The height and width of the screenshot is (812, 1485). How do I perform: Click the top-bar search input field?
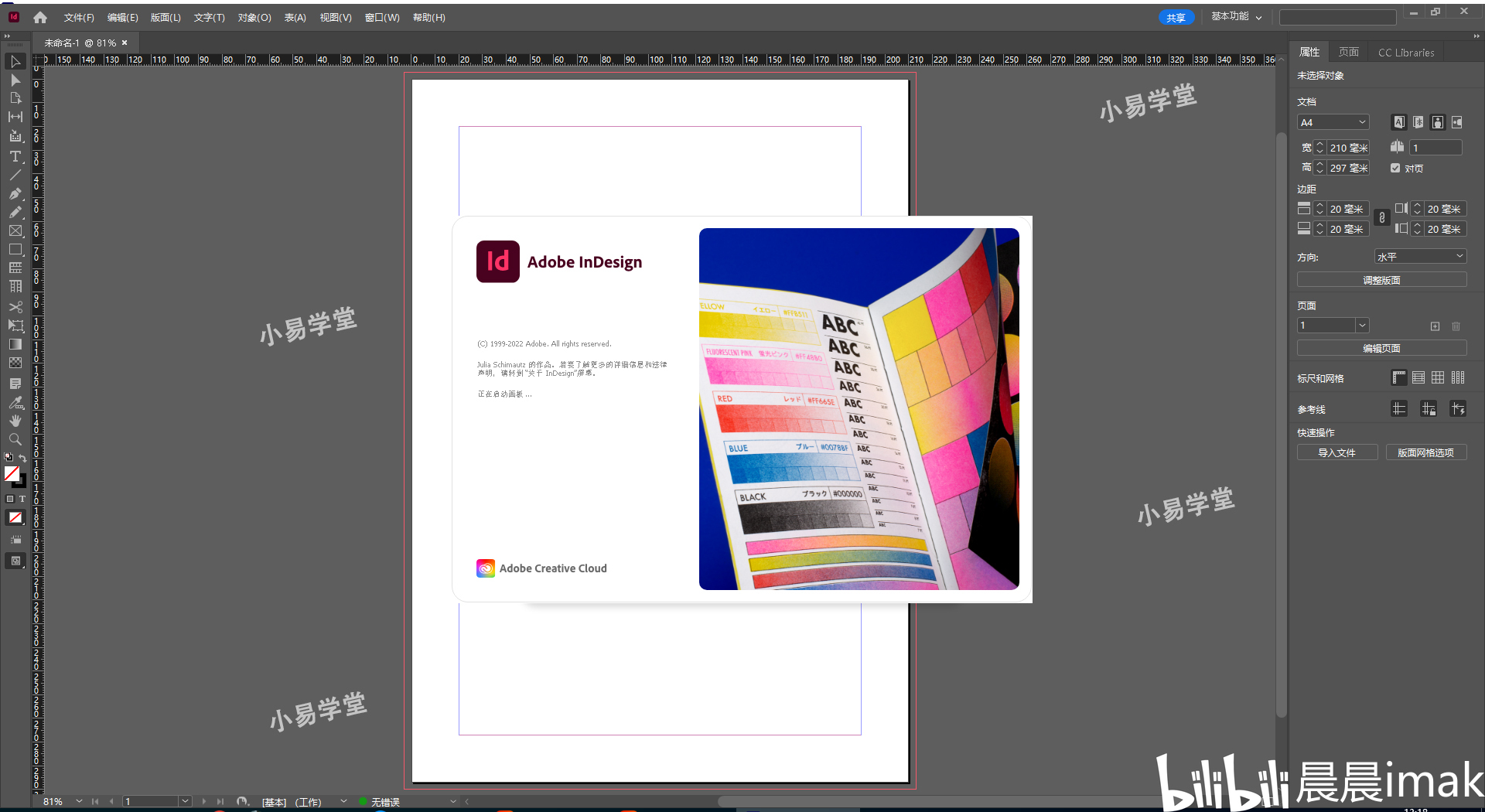coord(1337,17)
